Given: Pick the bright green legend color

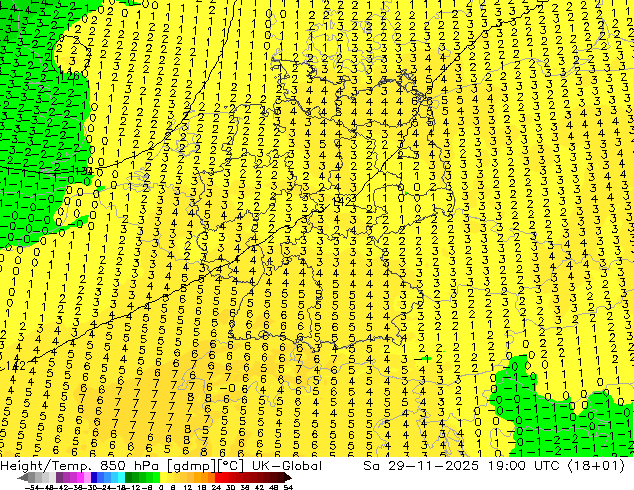Looking at the screenshot, I should click(x=156, y=477).
